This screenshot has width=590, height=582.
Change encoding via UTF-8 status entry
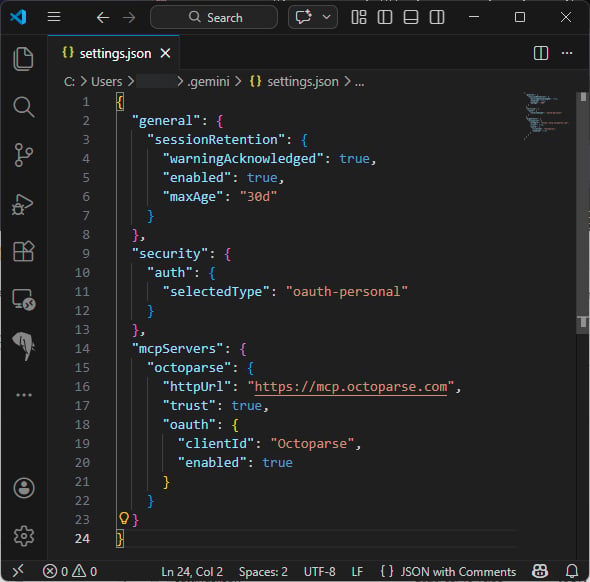[x=319, y=572]
